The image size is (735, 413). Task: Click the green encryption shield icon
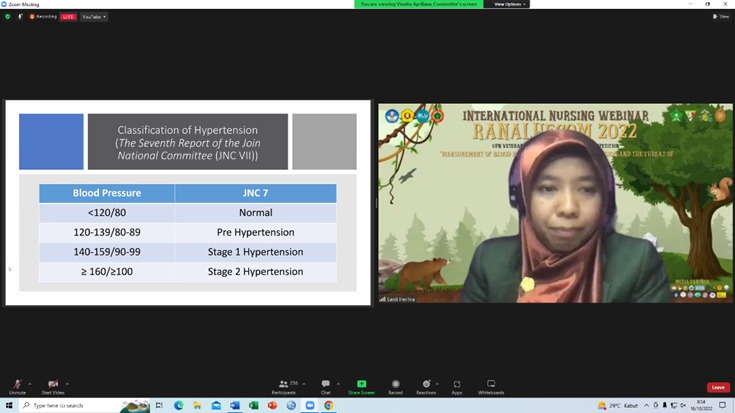8,16
